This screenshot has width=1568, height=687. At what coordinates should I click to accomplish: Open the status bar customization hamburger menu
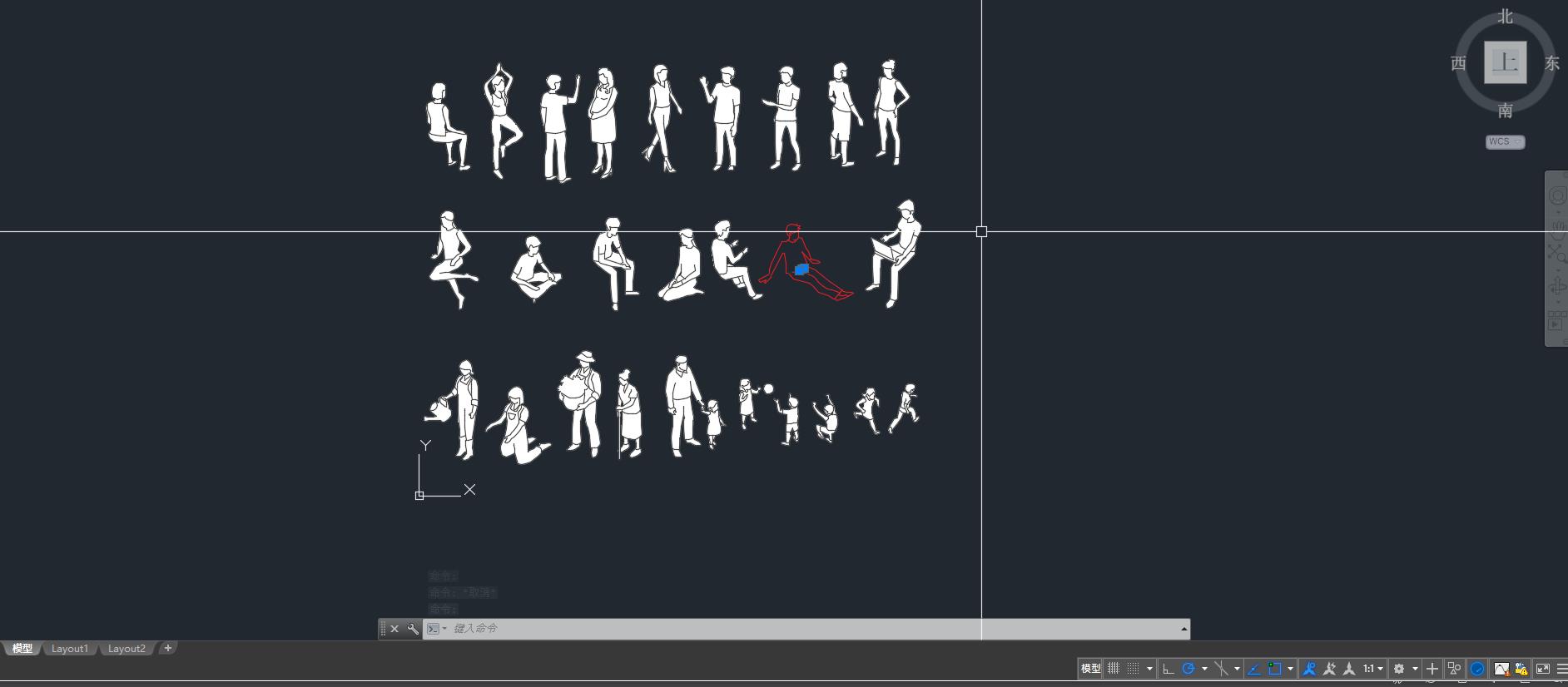1561,669
